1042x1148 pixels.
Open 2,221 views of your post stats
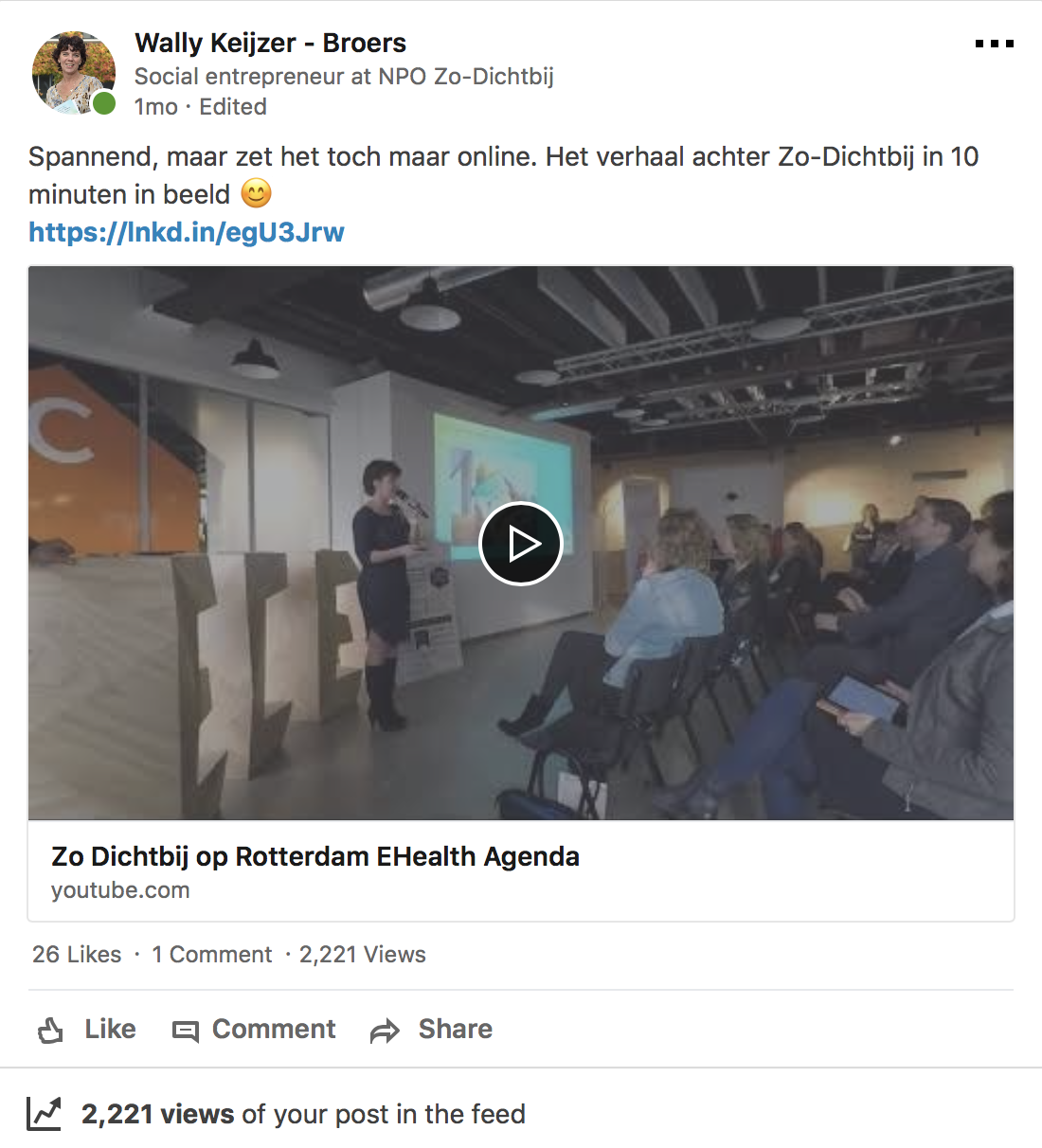point(303,1114)
